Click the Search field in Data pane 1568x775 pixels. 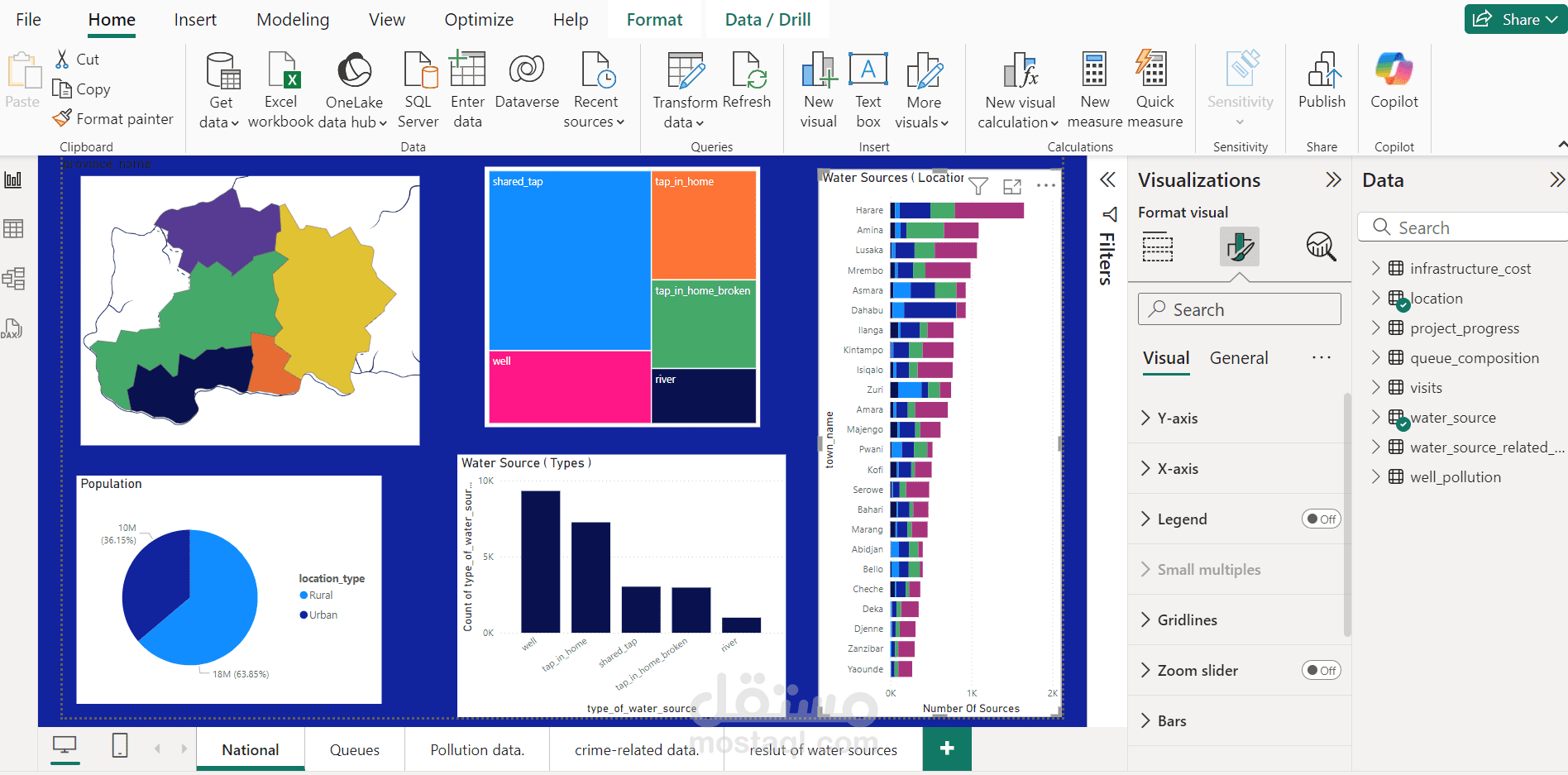coord(1463,227)
